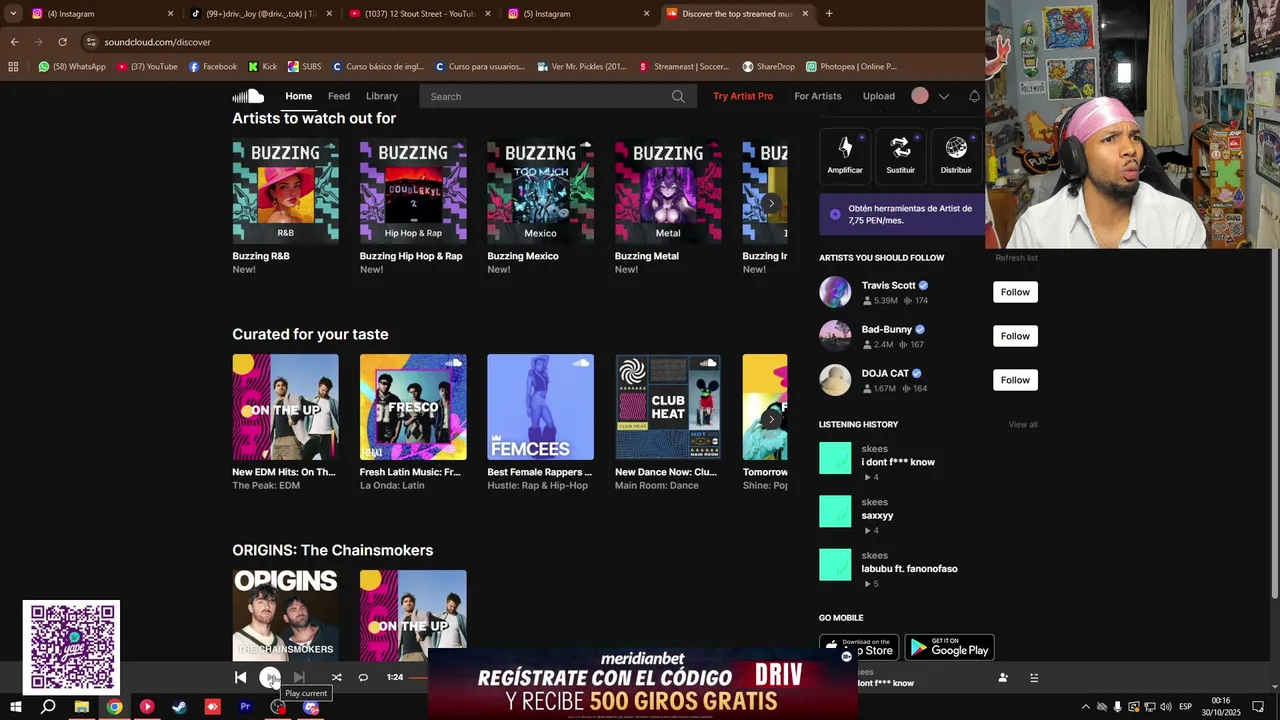Expand the profile dropdown chevron

943,97
